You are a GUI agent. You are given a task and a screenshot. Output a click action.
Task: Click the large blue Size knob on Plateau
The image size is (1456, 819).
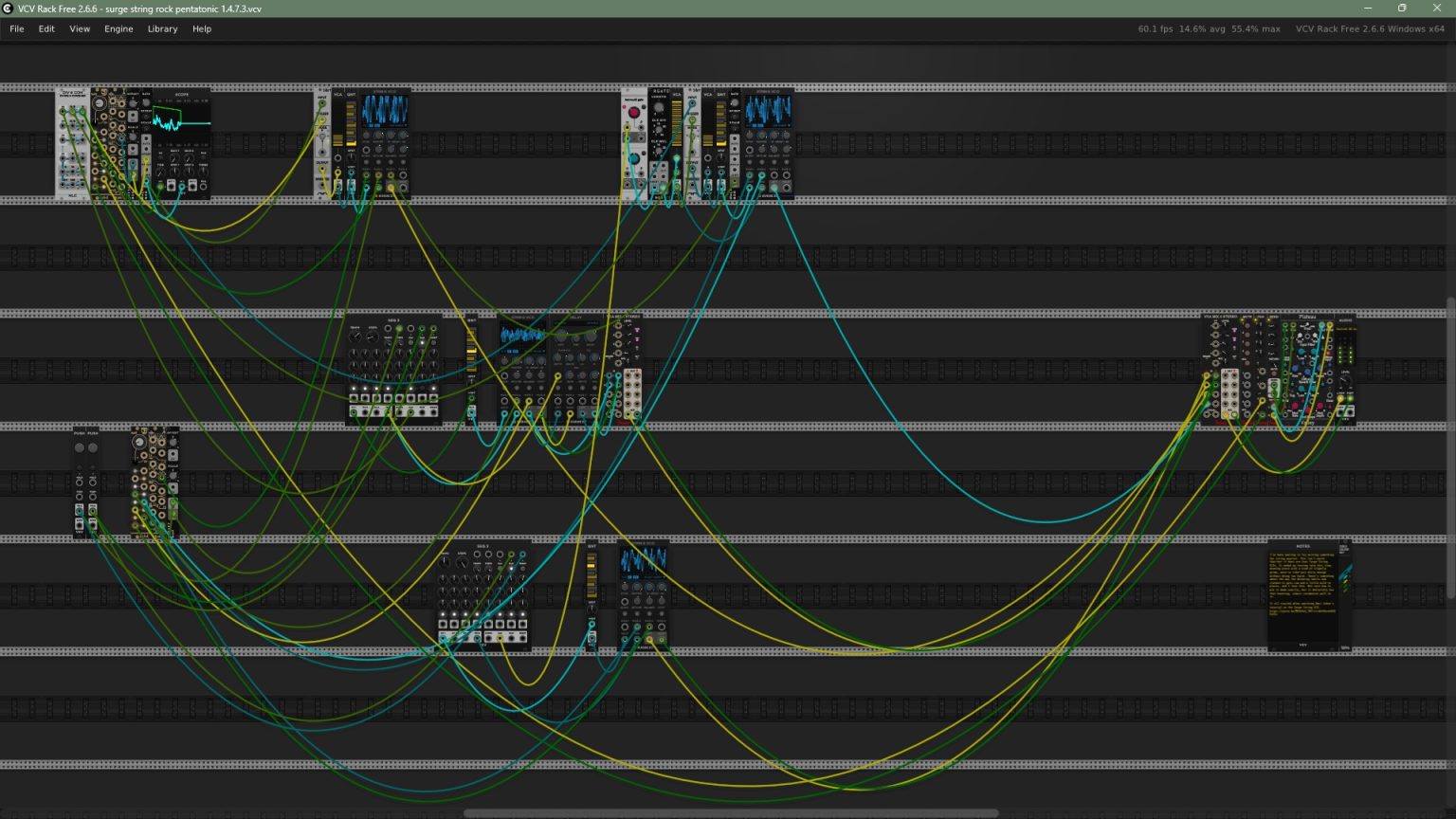click(1295, 368)
